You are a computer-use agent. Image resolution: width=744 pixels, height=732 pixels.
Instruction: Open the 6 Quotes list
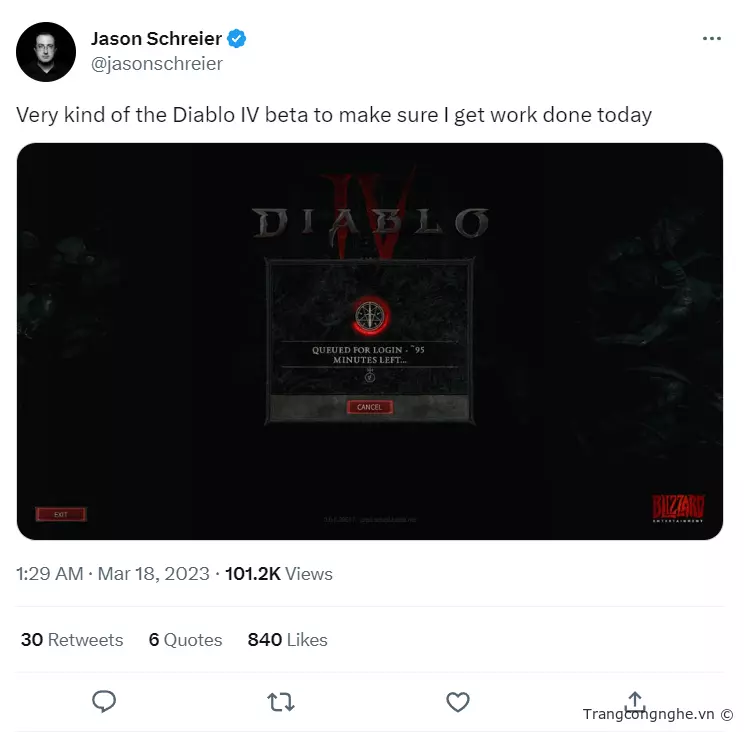coord(185,639)
